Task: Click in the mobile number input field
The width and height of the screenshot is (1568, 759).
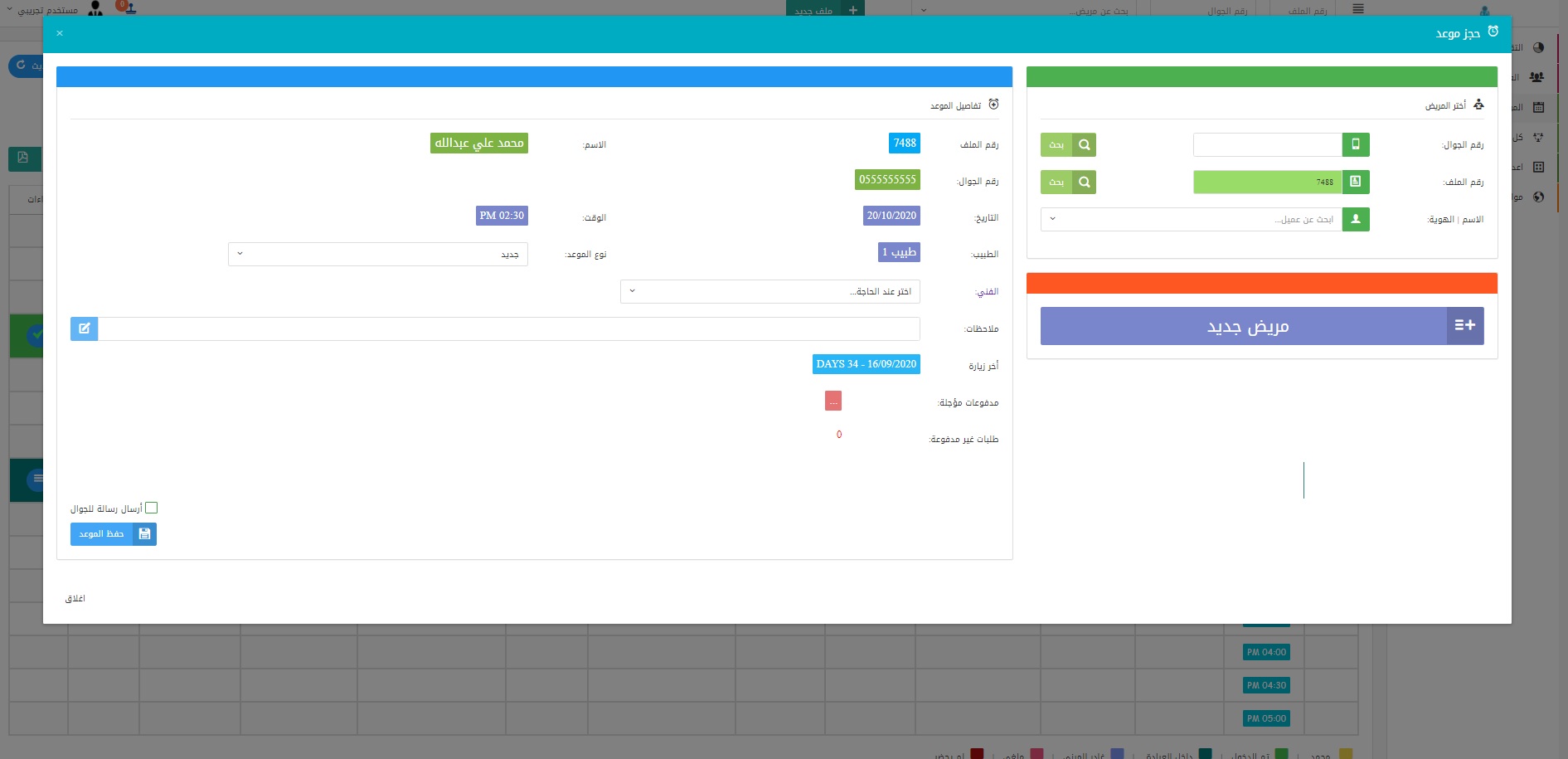Action: [1267, 144]
